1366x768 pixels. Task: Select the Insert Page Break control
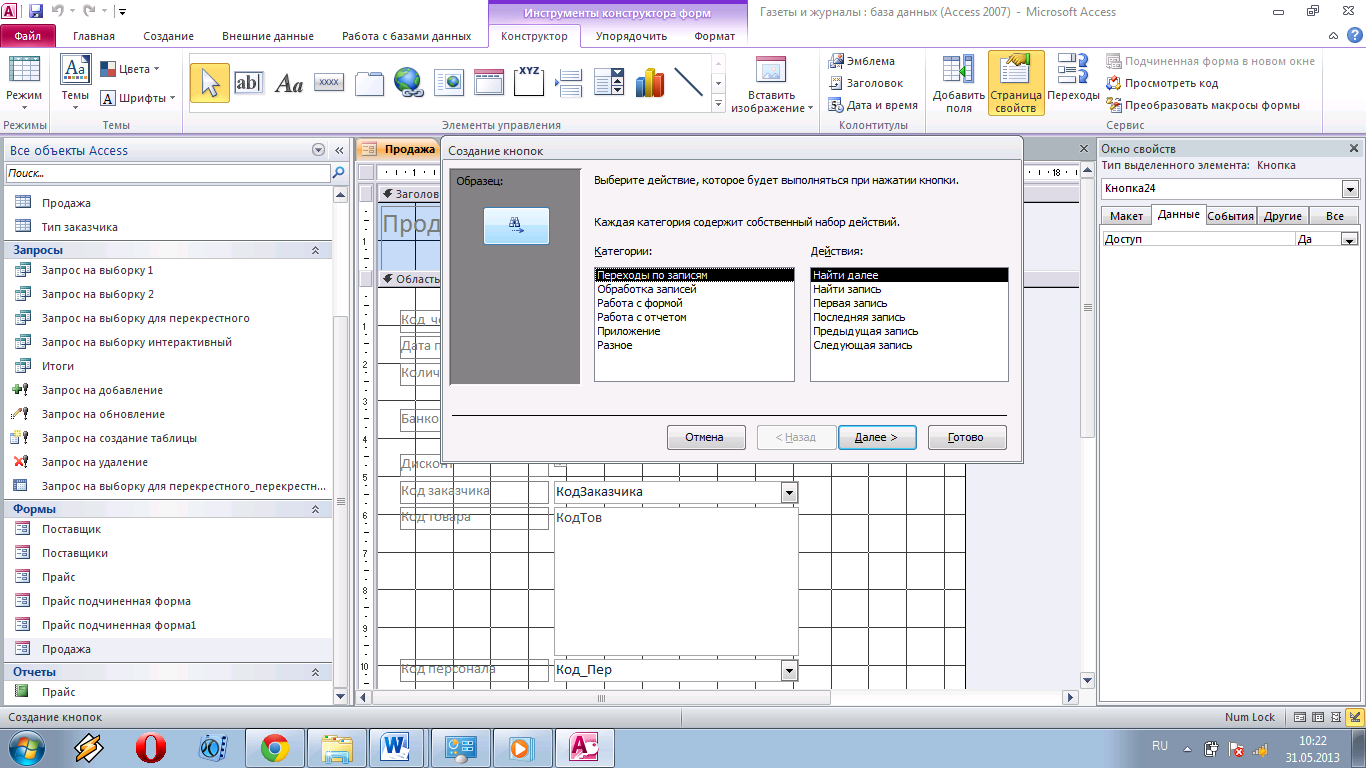pos(569,83)
